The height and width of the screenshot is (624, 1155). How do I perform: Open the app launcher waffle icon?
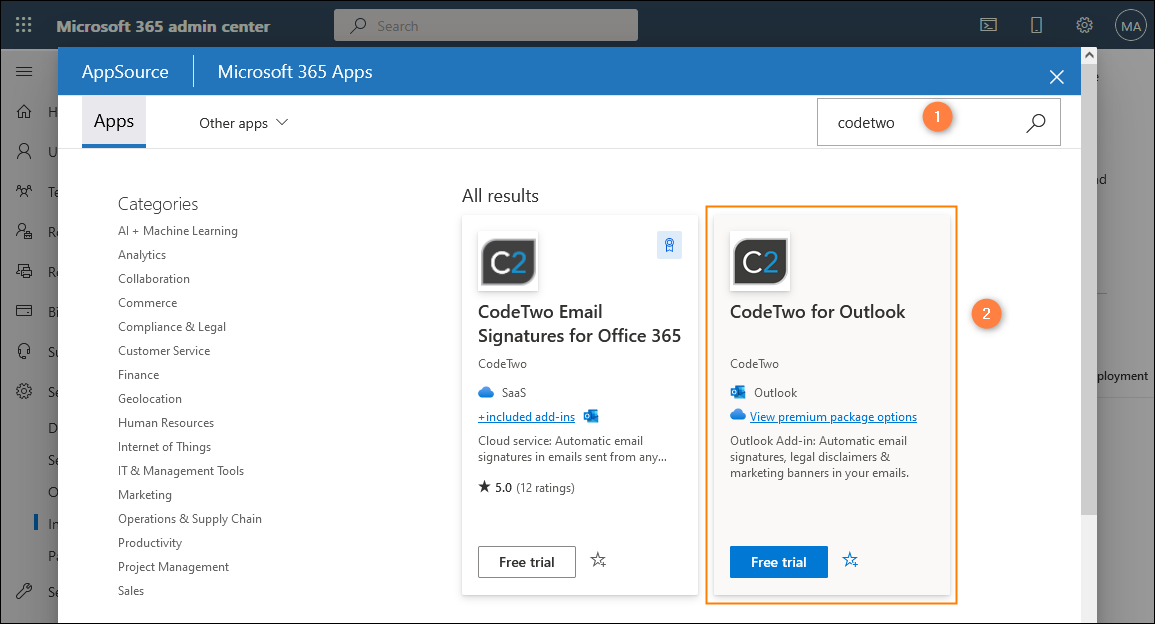tap(24, 25)
